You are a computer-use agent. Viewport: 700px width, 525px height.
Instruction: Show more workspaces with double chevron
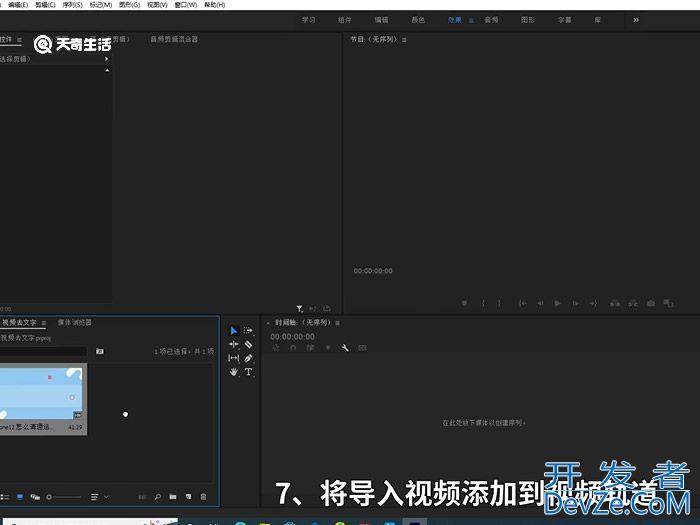[x=636, y=20]
